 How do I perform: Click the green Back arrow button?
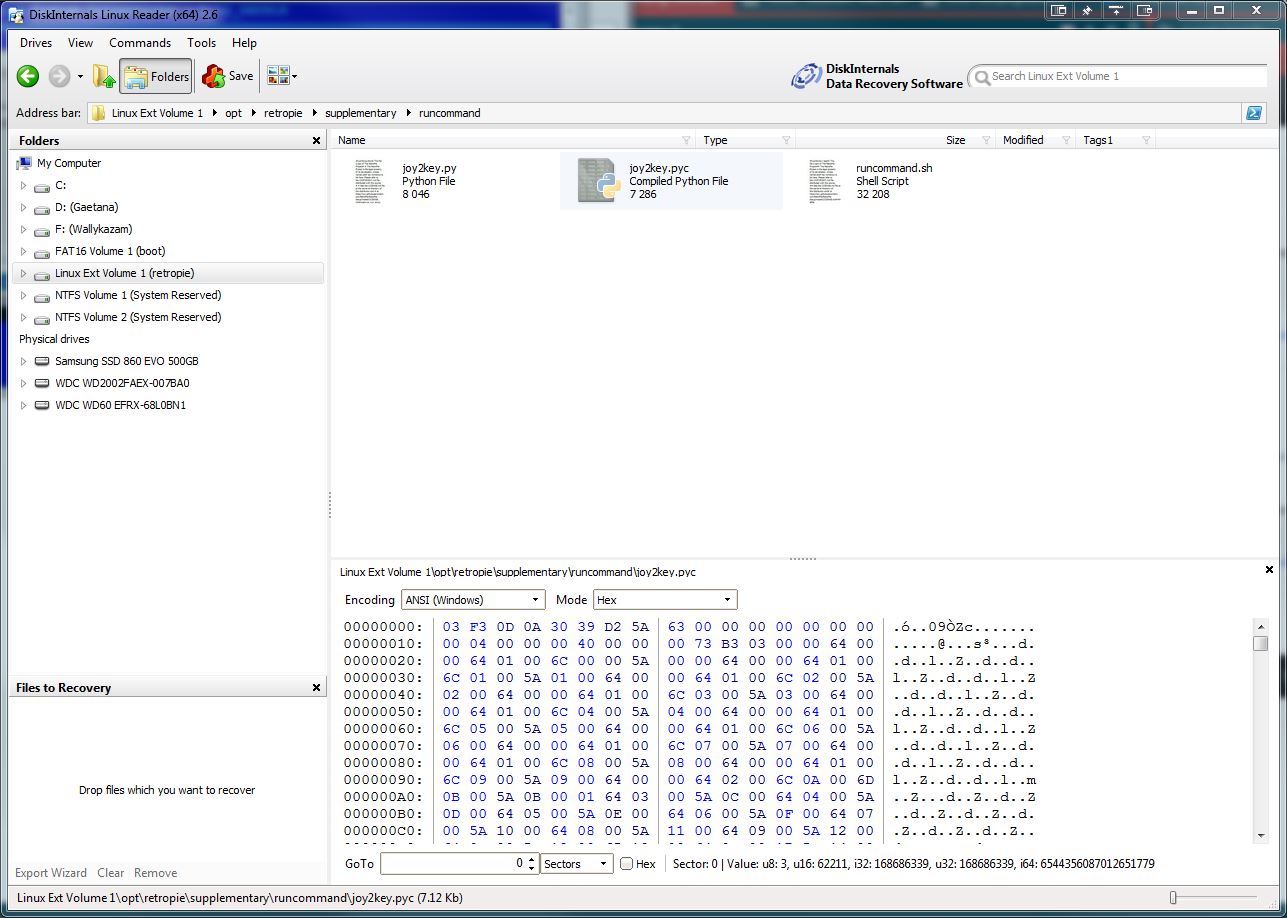(28, 76)
